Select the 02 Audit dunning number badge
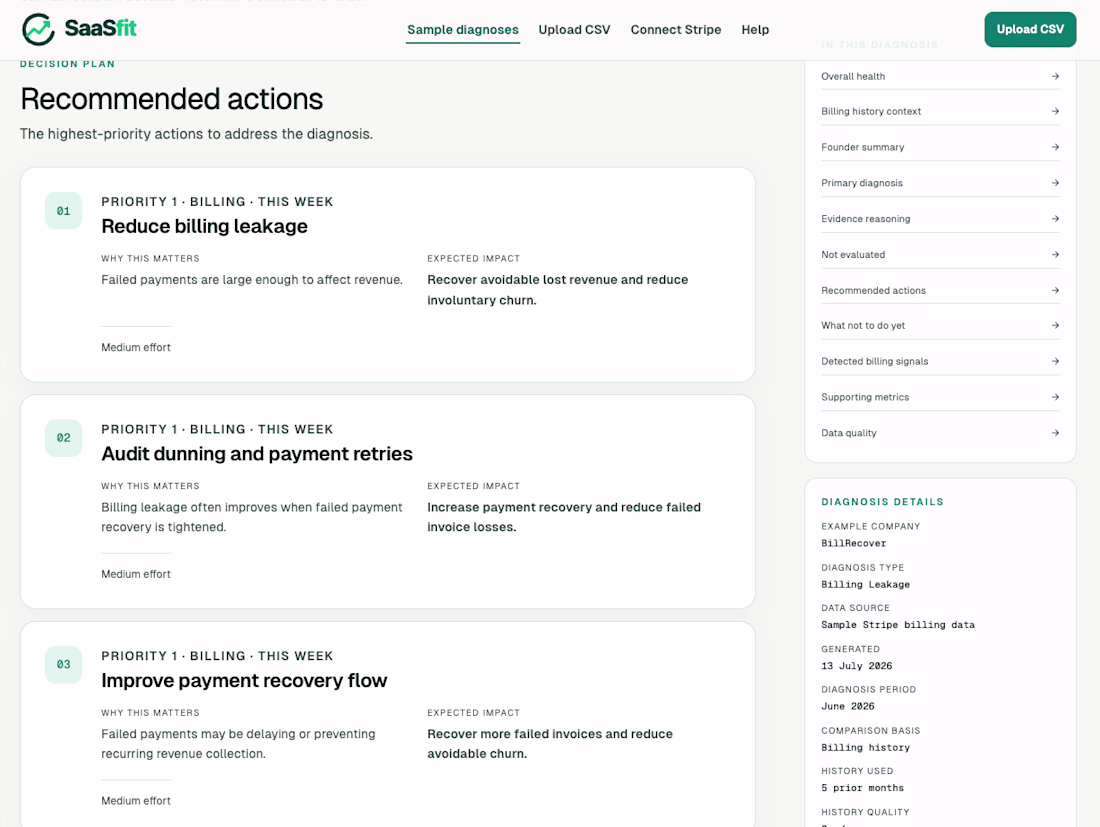Viewport: 1100px width, 827px height. point(64,438)
